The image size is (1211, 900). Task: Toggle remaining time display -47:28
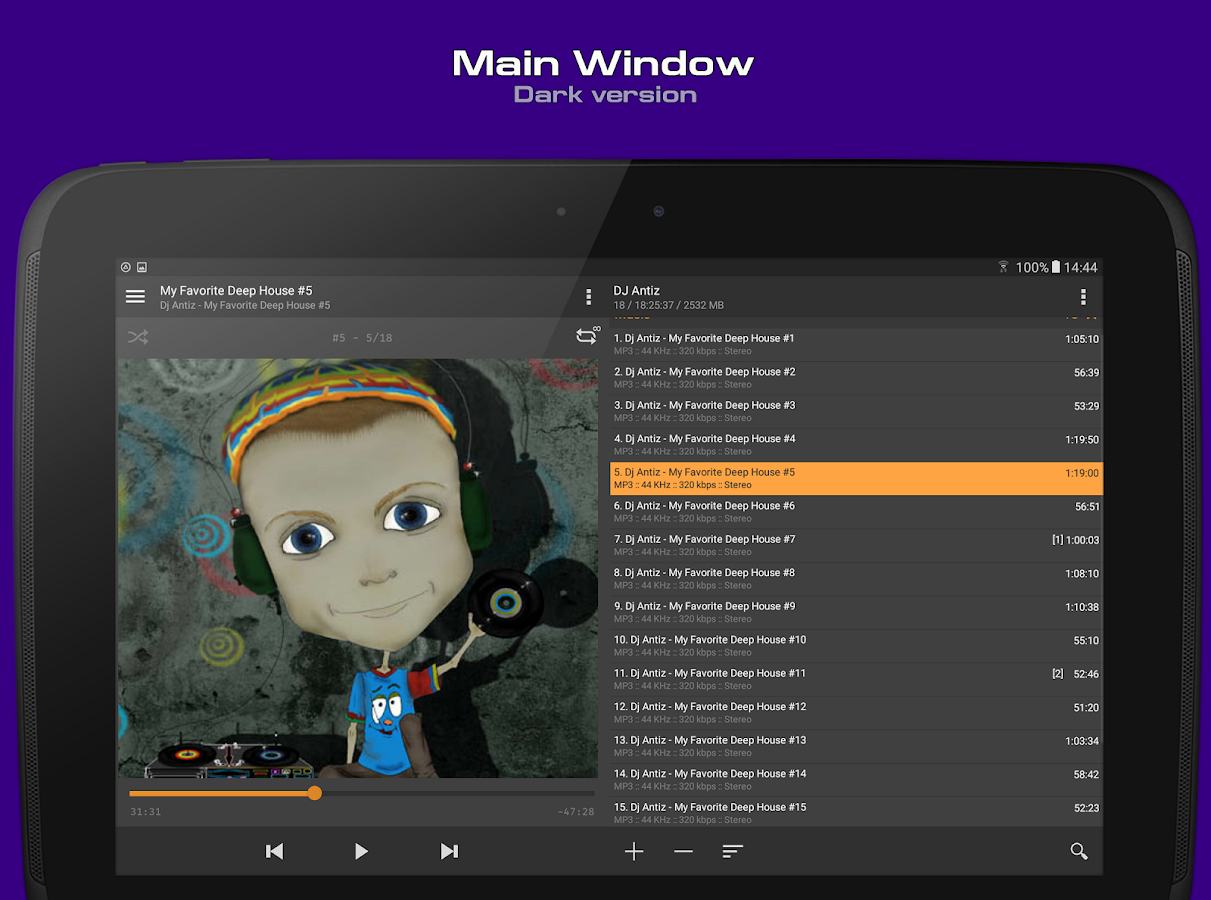[x=576, y=812]
